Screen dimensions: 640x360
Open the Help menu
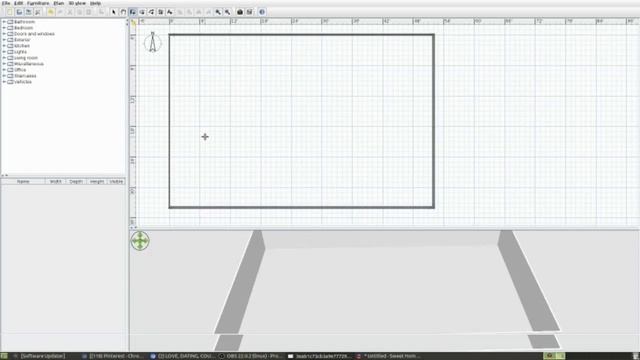(x=95, y=3)
